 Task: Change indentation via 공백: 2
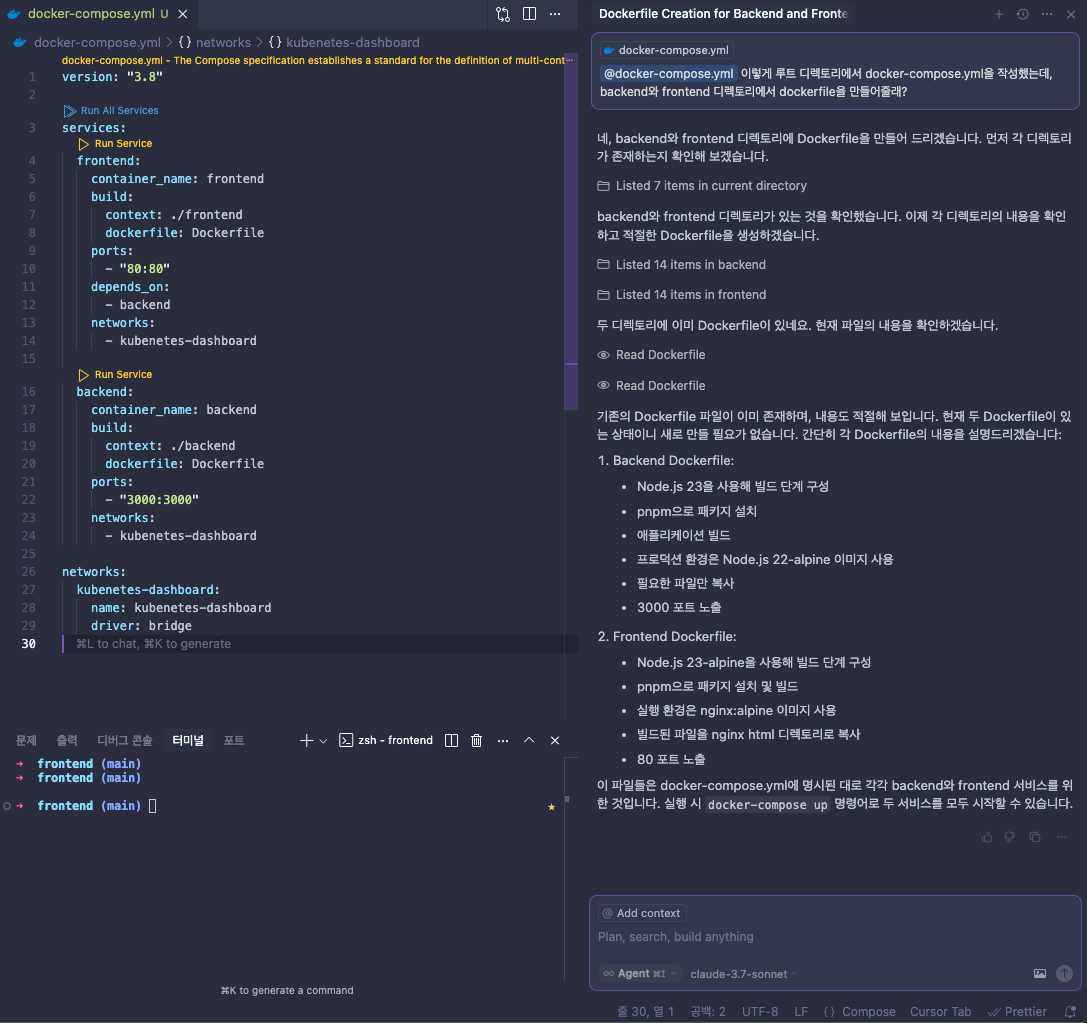coord(708,1012)
